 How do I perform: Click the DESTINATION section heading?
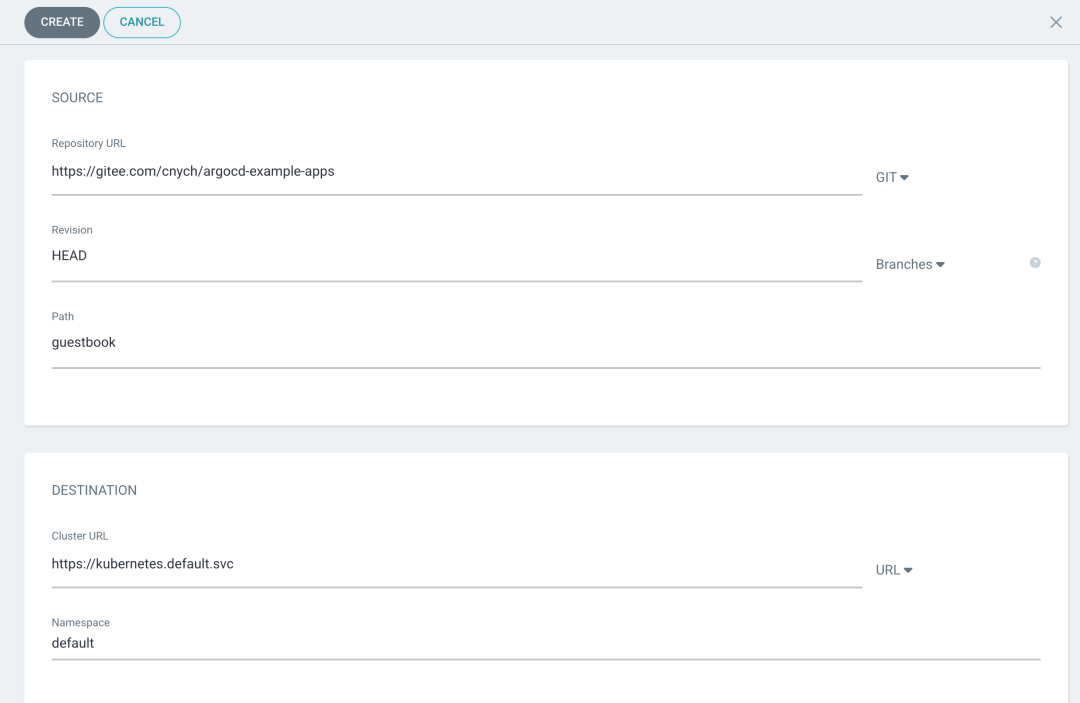click(x=94, y=491)
